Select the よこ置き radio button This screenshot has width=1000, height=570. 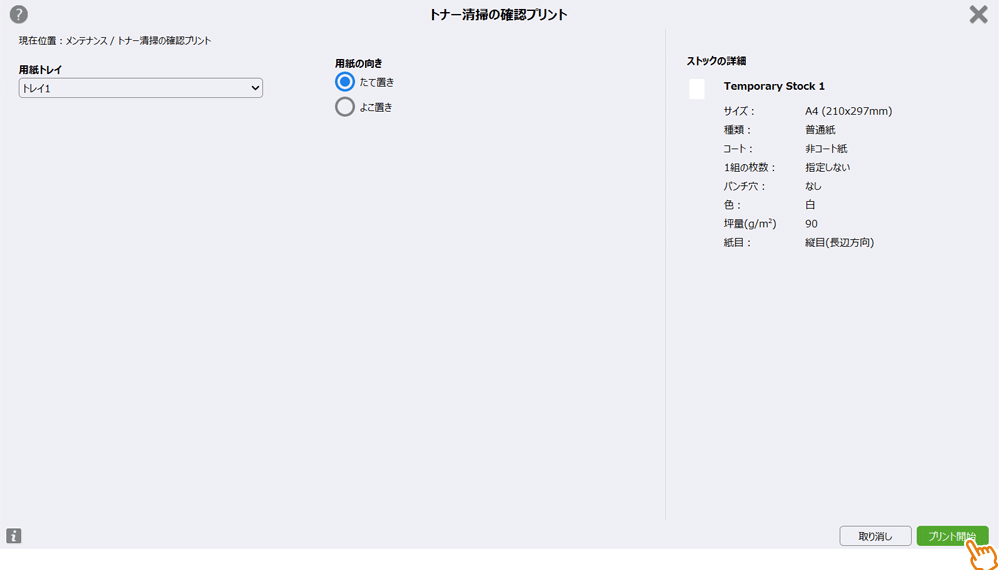point(345,107)
